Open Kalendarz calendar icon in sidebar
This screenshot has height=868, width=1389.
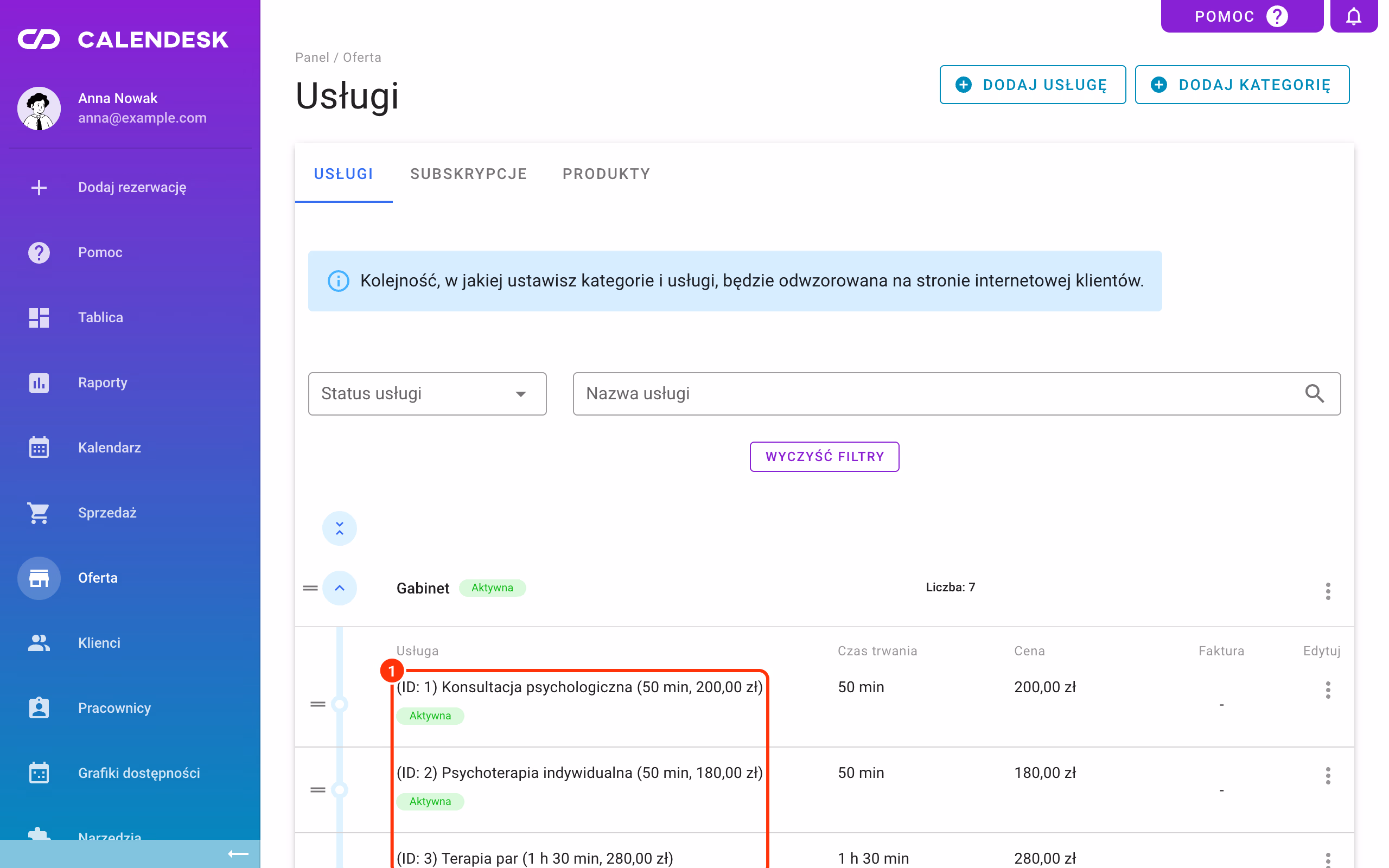(x=39, y=447)
